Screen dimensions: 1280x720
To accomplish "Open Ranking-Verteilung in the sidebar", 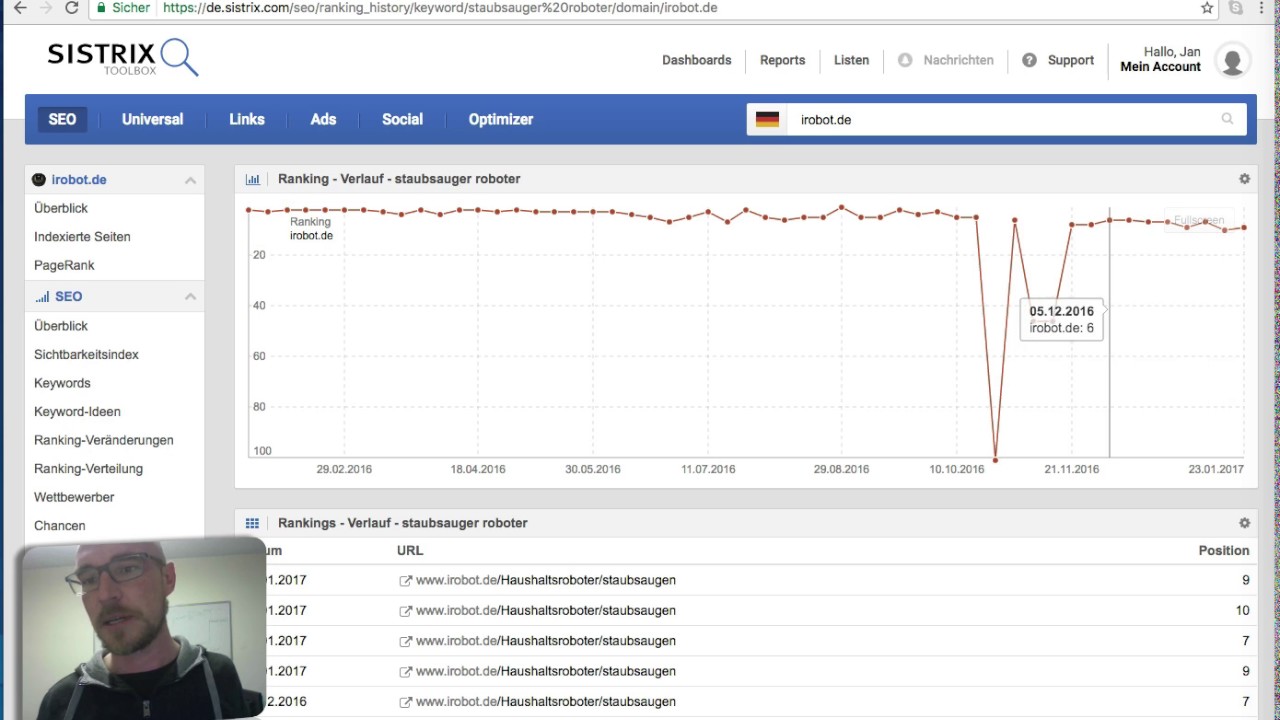I will pyautogui.click(x=88, y=469).
